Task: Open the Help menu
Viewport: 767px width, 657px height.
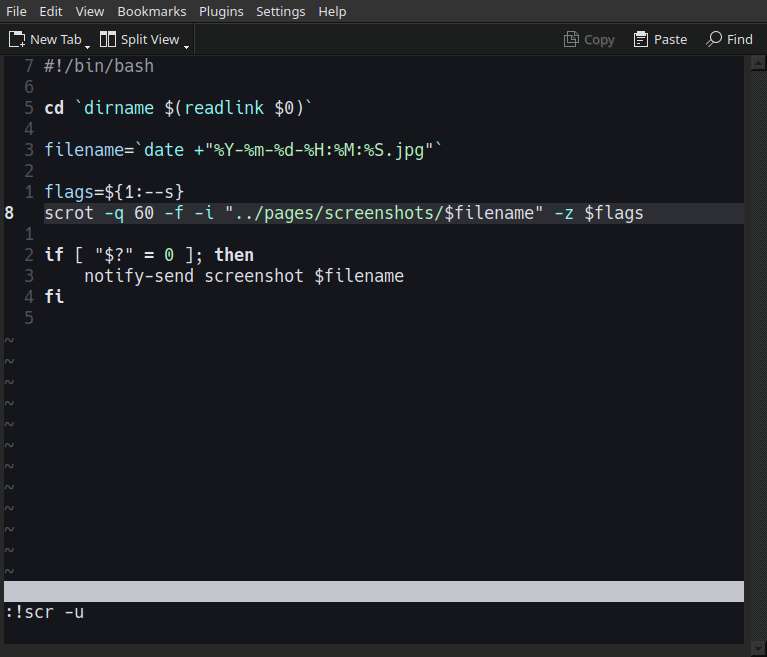Action: 332,11
